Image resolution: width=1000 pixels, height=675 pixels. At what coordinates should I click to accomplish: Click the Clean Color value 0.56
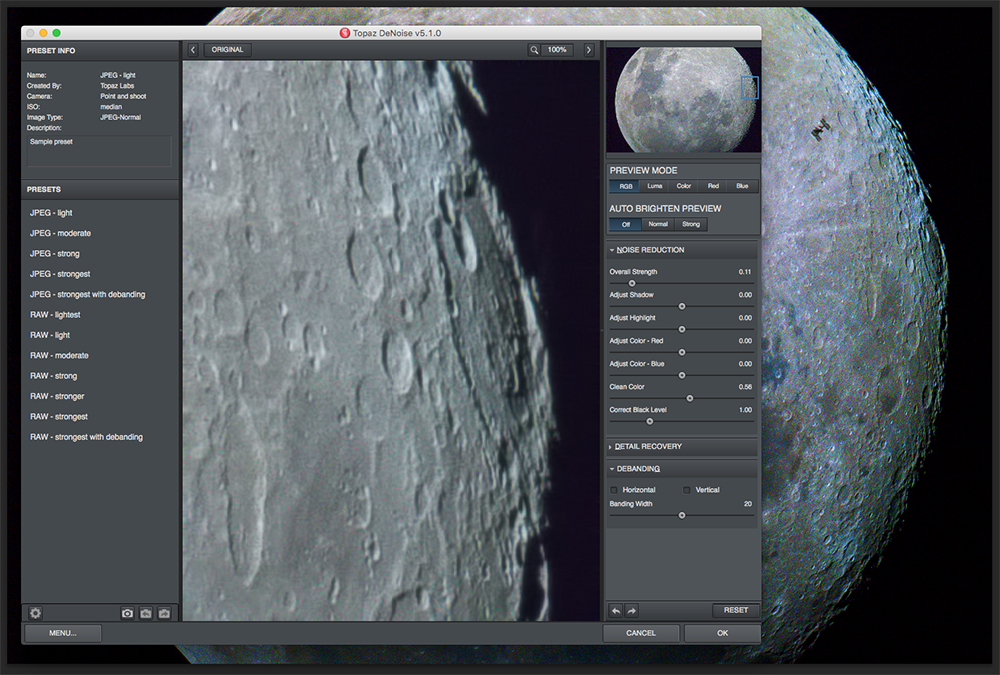click(745, 387)
